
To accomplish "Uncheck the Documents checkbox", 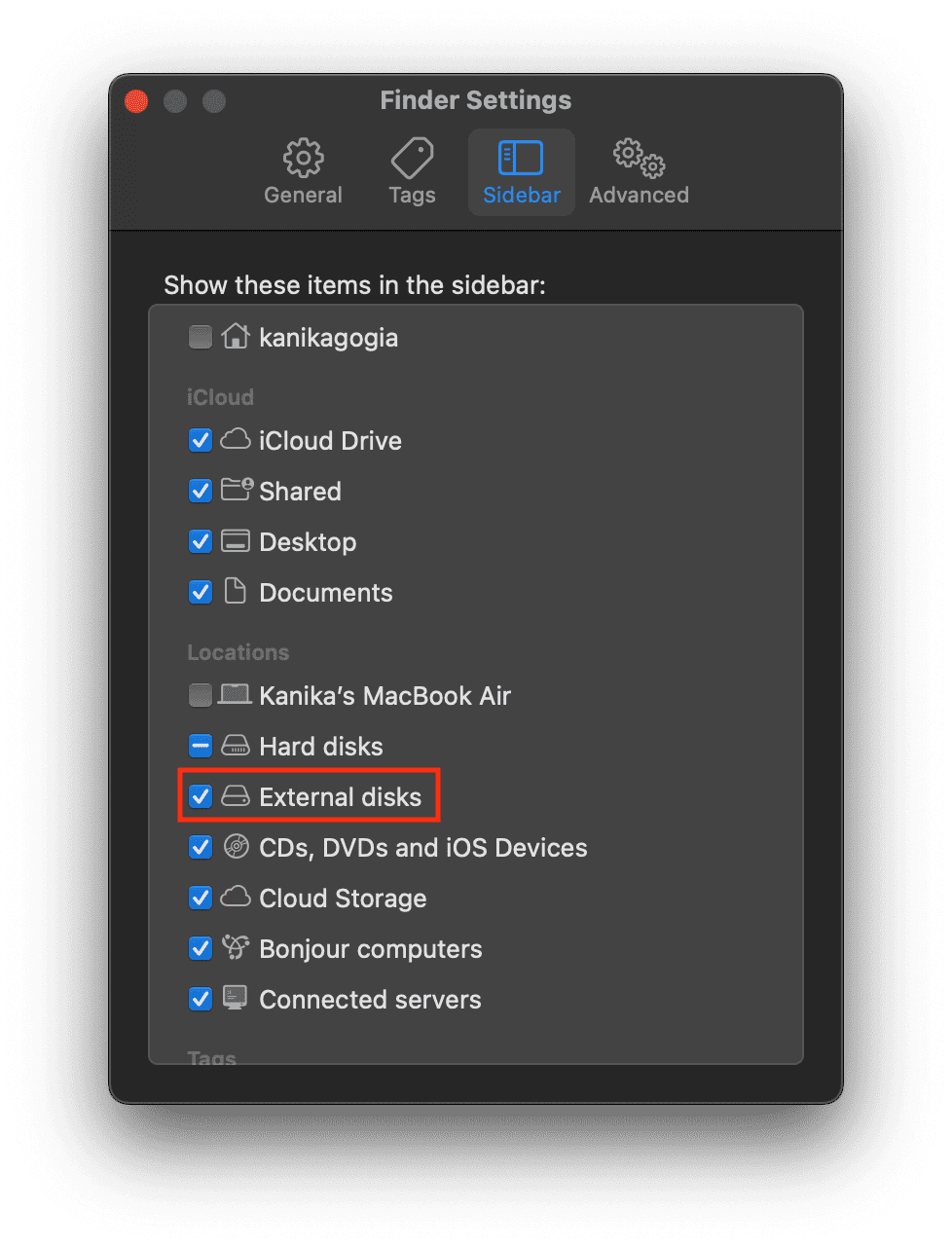I will [x=201, y=593].
